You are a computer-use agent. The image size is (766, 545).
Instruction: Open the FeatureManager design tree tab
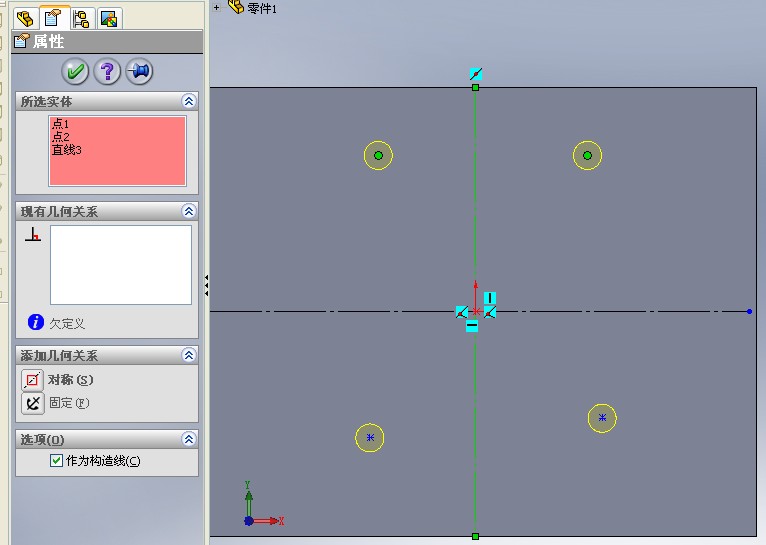[25, 19]
